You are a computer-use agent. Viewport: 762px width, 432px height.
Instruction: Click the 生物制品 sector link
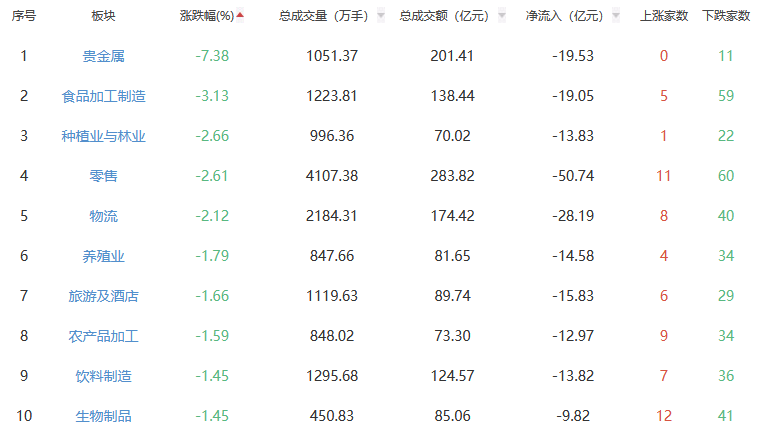(103, 416)
